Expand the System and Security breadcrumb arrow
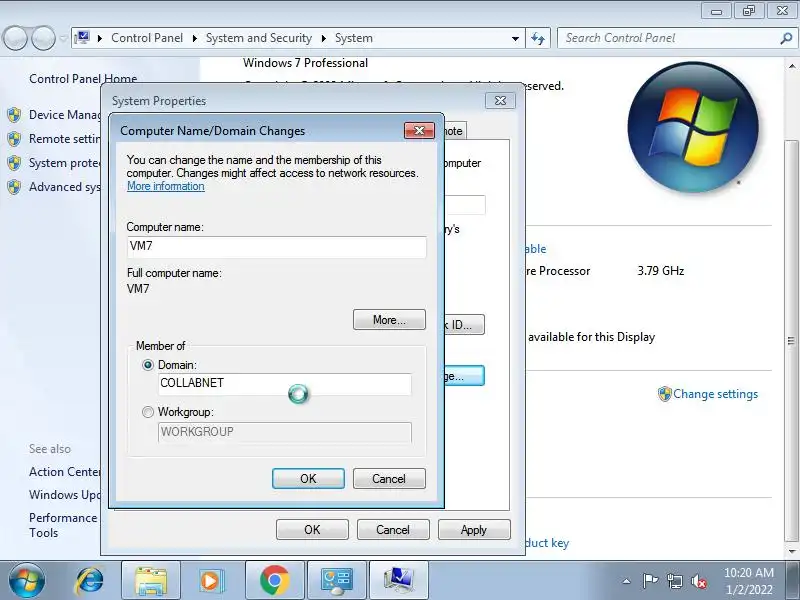The image size is (800, 600). point(323,38)
